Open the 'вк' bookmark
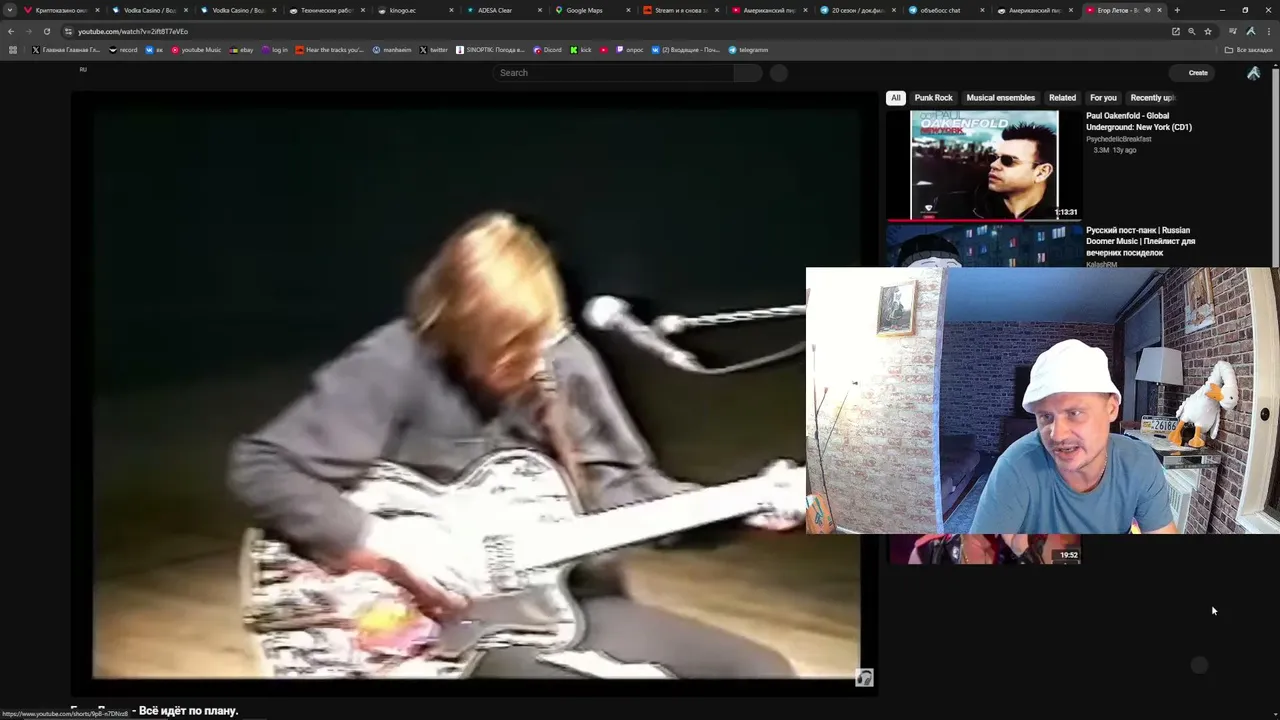 [154, 49]
